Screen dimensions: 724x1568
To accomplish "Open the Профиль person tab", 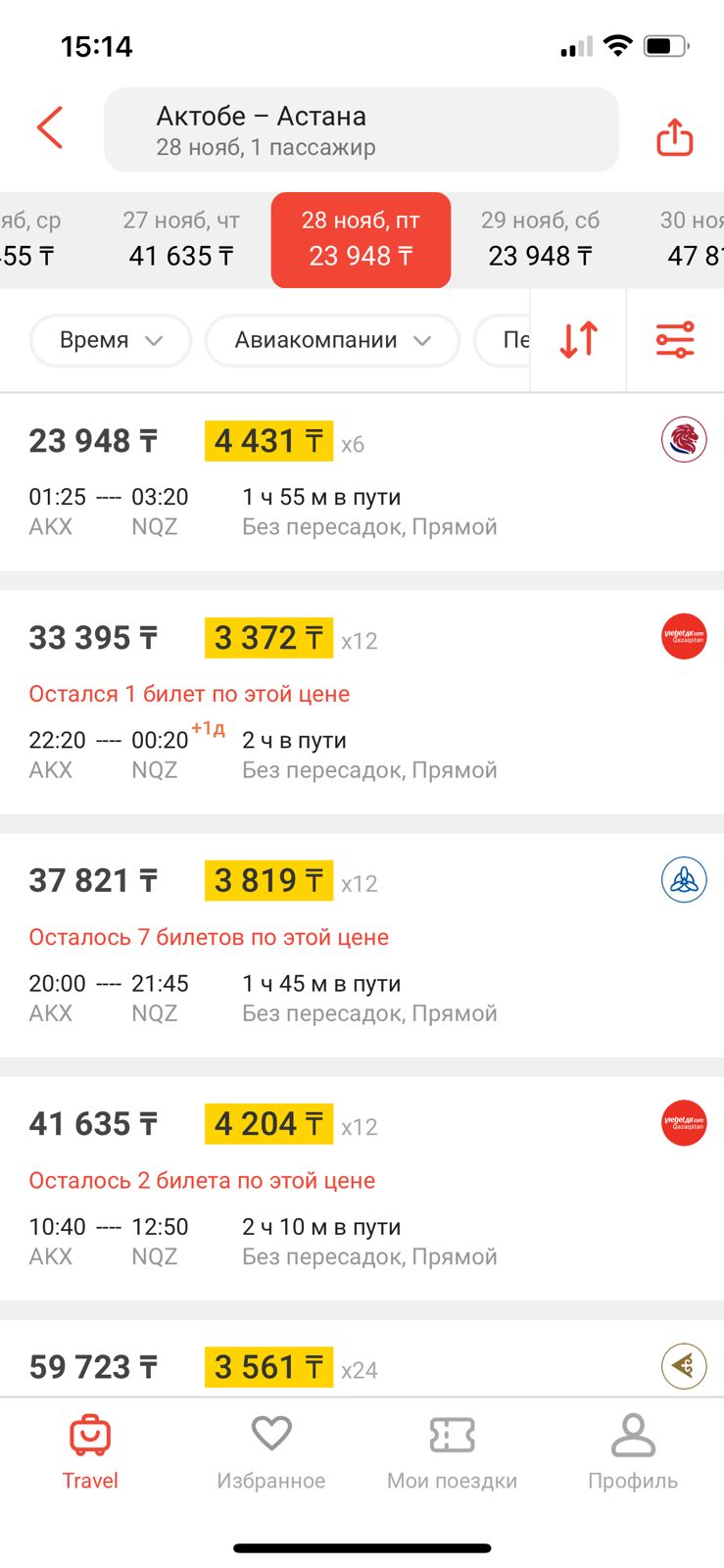I will (x=633, y=1451).
